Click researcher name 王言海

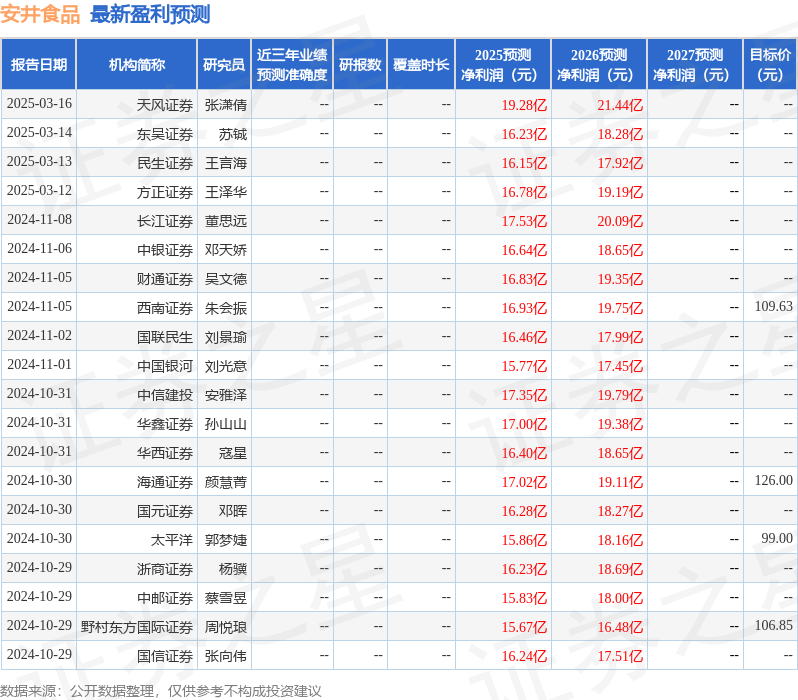pyautogui.click(x=225, y=163)
